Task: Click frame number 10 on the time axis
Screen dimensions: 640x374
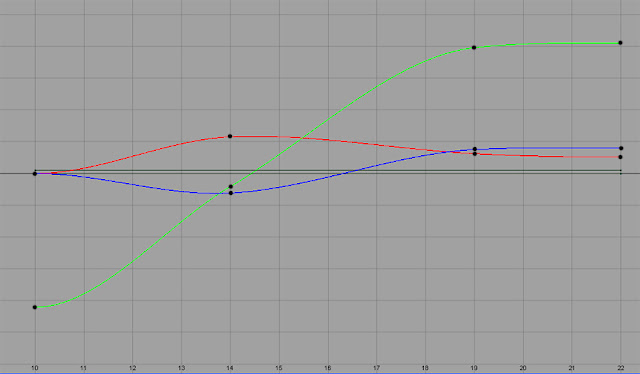Action: coord(35,368)
